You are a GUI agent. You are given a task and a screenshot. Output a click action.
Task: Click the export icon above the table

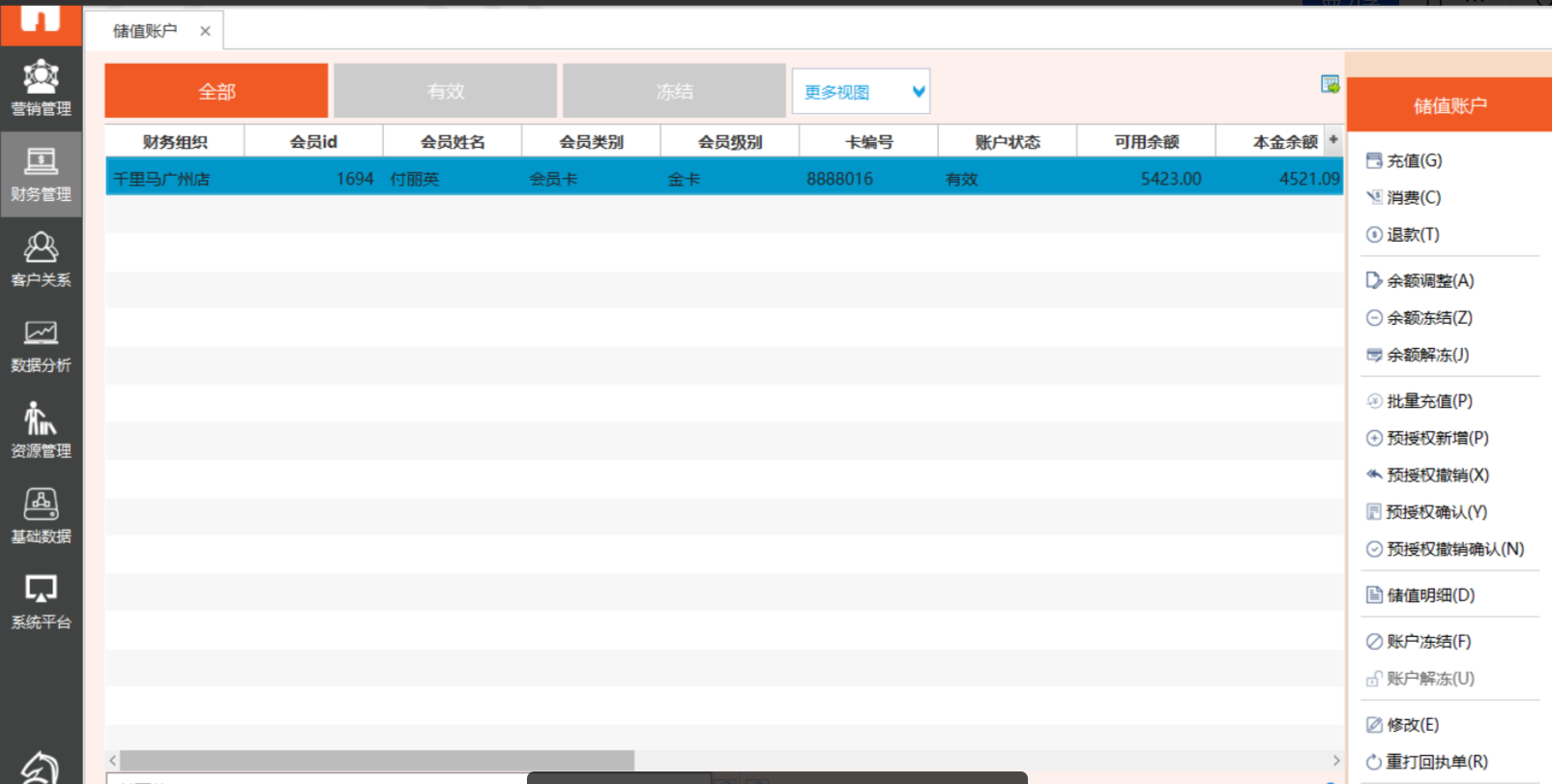[x=1330, y=85]
